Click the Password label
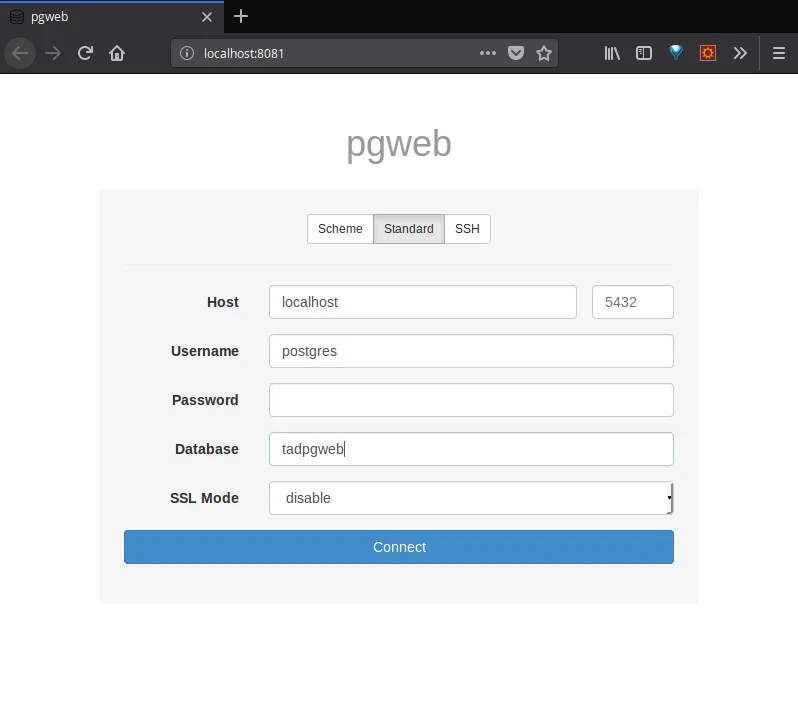Image resolution: width=798 pixels, height=703 pixels. [205, 400]
